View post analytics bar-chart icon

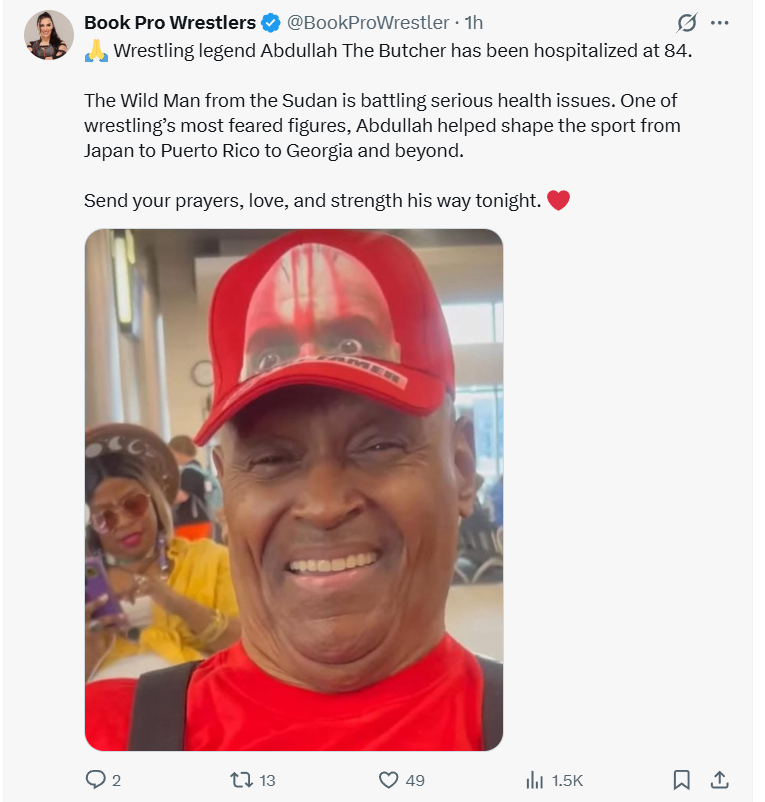click(x=534, y=780)
